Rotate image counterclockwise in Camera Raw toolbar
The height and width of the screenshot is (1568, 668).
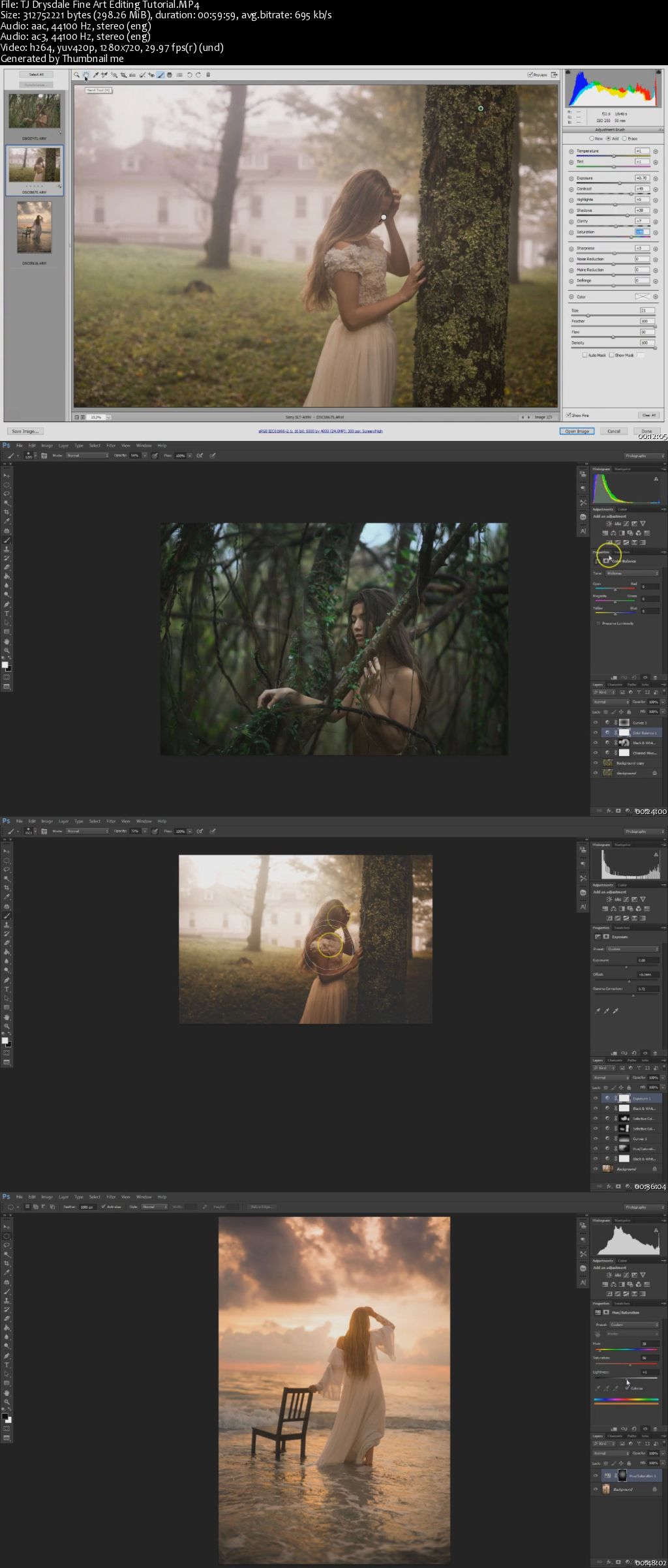point(189,75)
